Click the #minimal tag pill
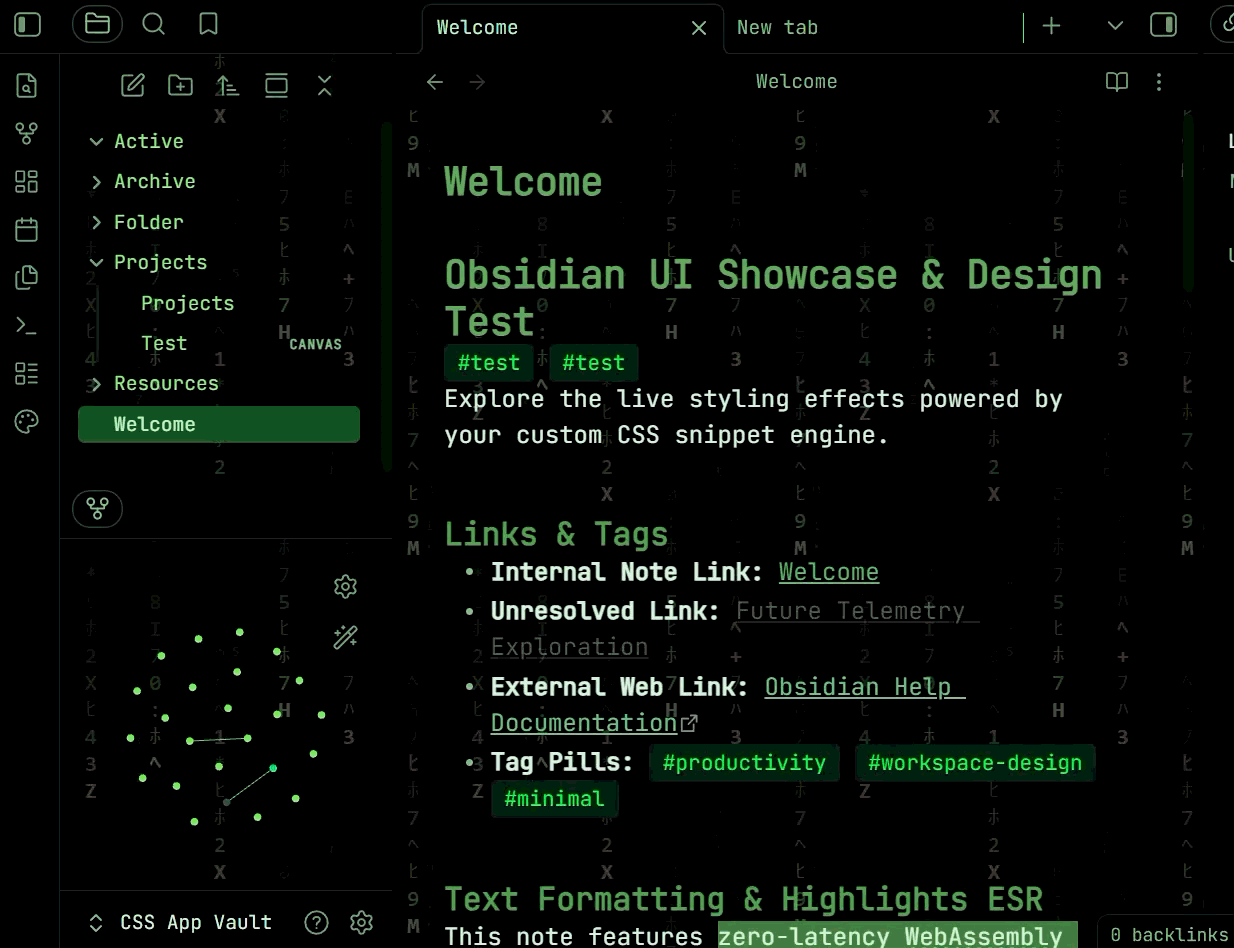Image resolution: width=1234 pixels, height=948 pixels. 554,799
